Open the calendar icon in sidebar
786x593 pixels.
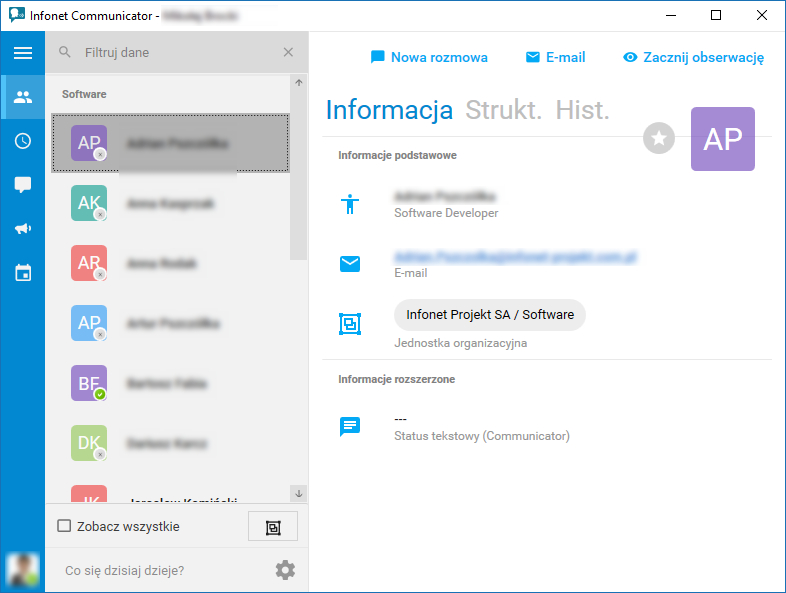tap(23, 273)
